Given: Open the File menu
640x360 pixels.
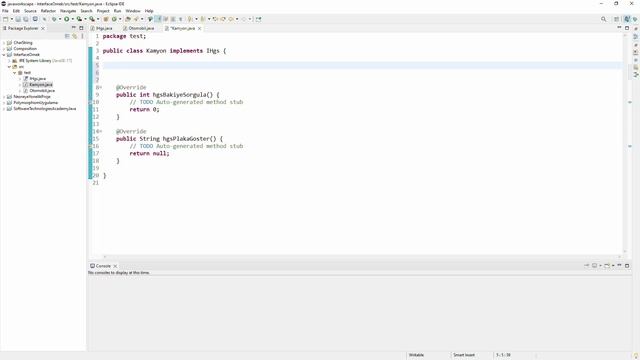Looking at the screenshot, I should pyautogui.click(x=5, y=11).
